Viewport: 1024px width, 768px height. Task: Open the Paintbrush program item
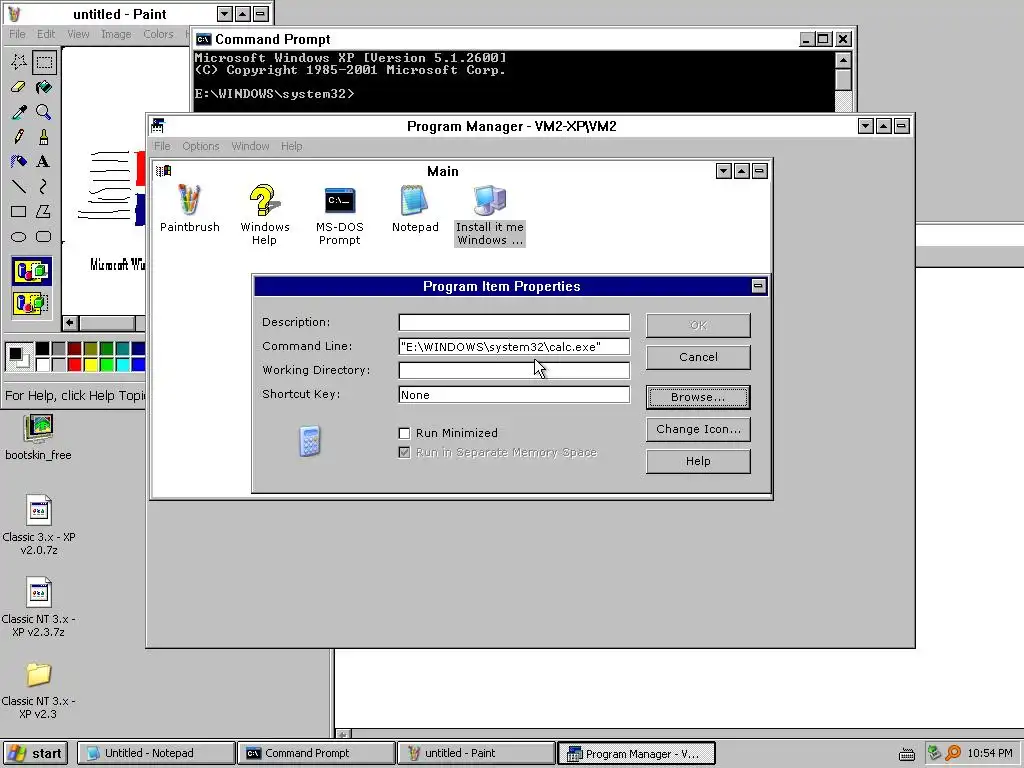[189, 208]
